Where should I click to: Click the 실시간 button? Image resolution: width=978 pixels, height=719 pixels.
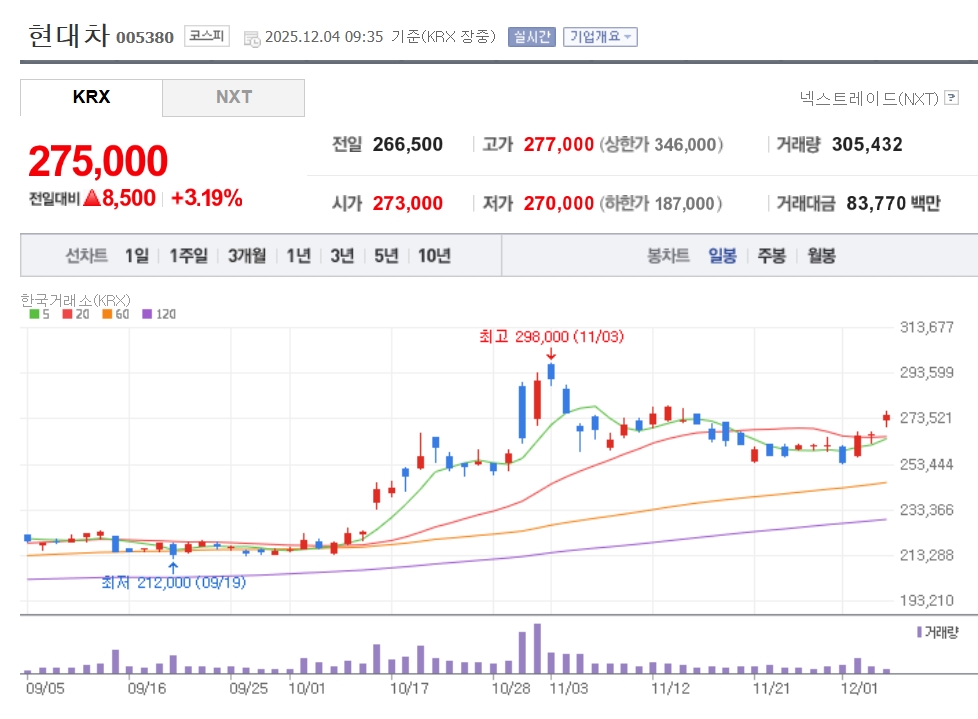(x=531, y=37)
